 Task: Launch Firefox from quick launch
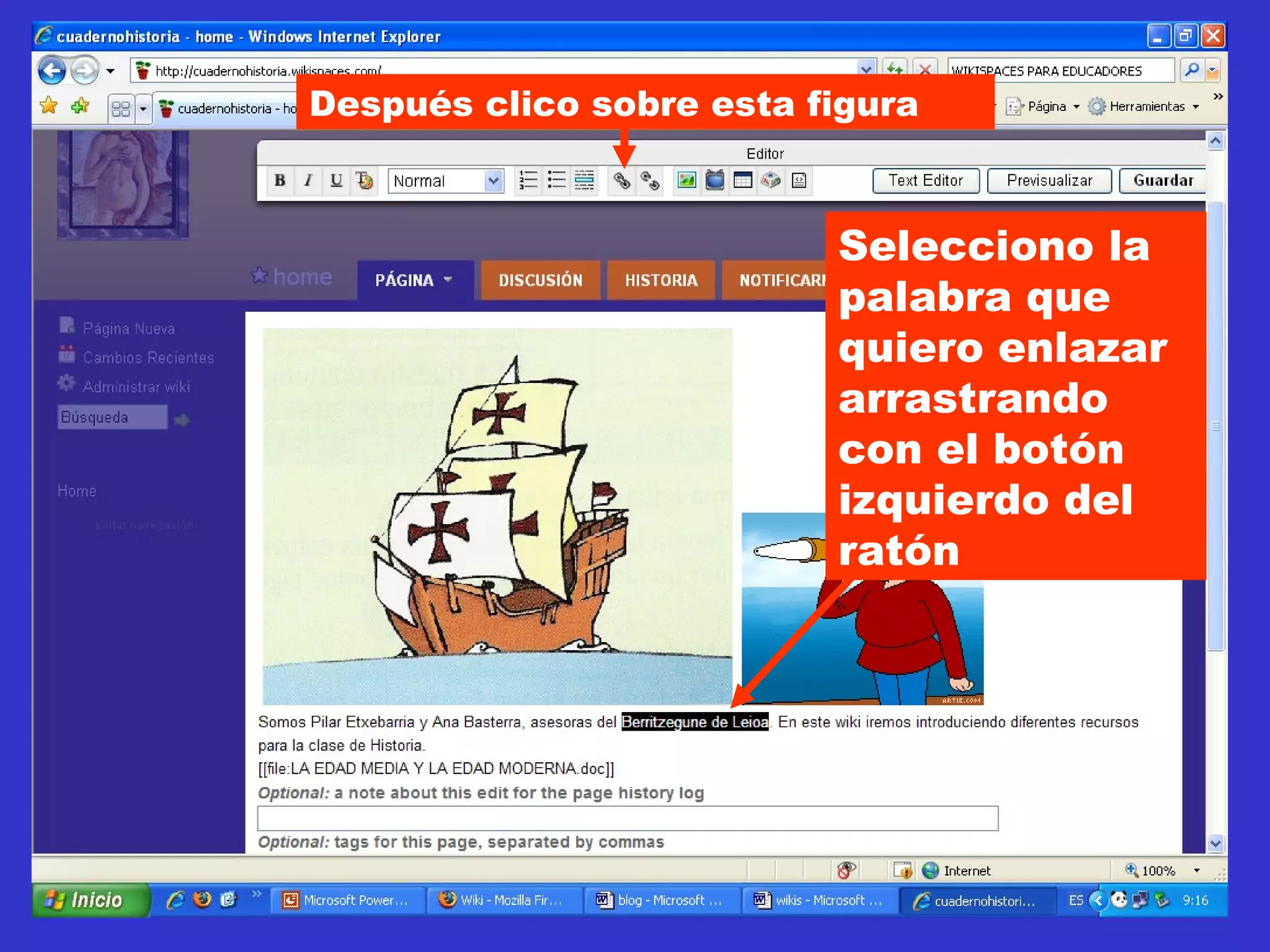[202, 899]
